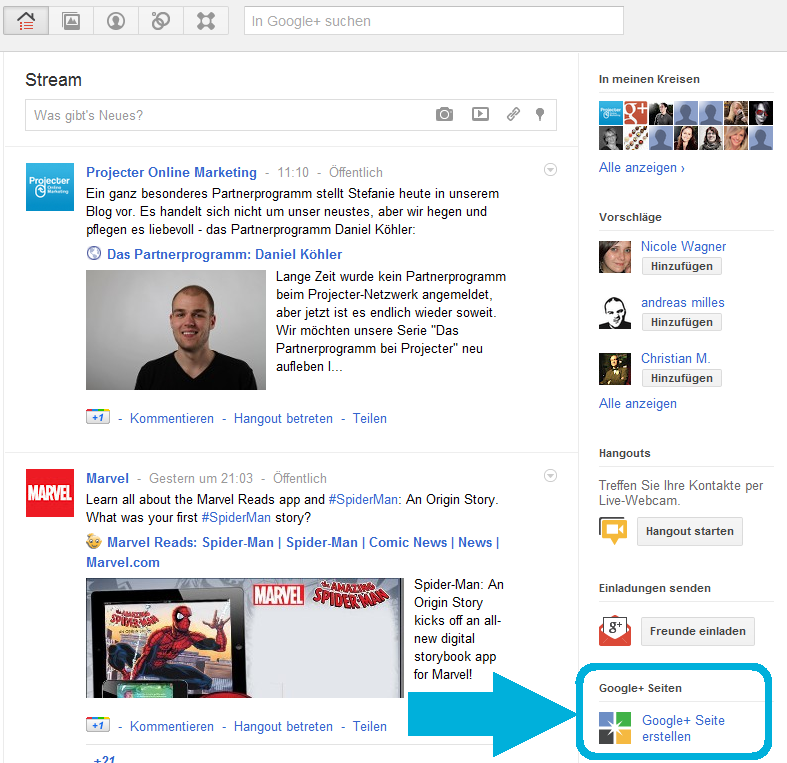Open the Spider-Man comic image thumbnail
Viewport: 787px width, 763px height.
tap(245, 638)
